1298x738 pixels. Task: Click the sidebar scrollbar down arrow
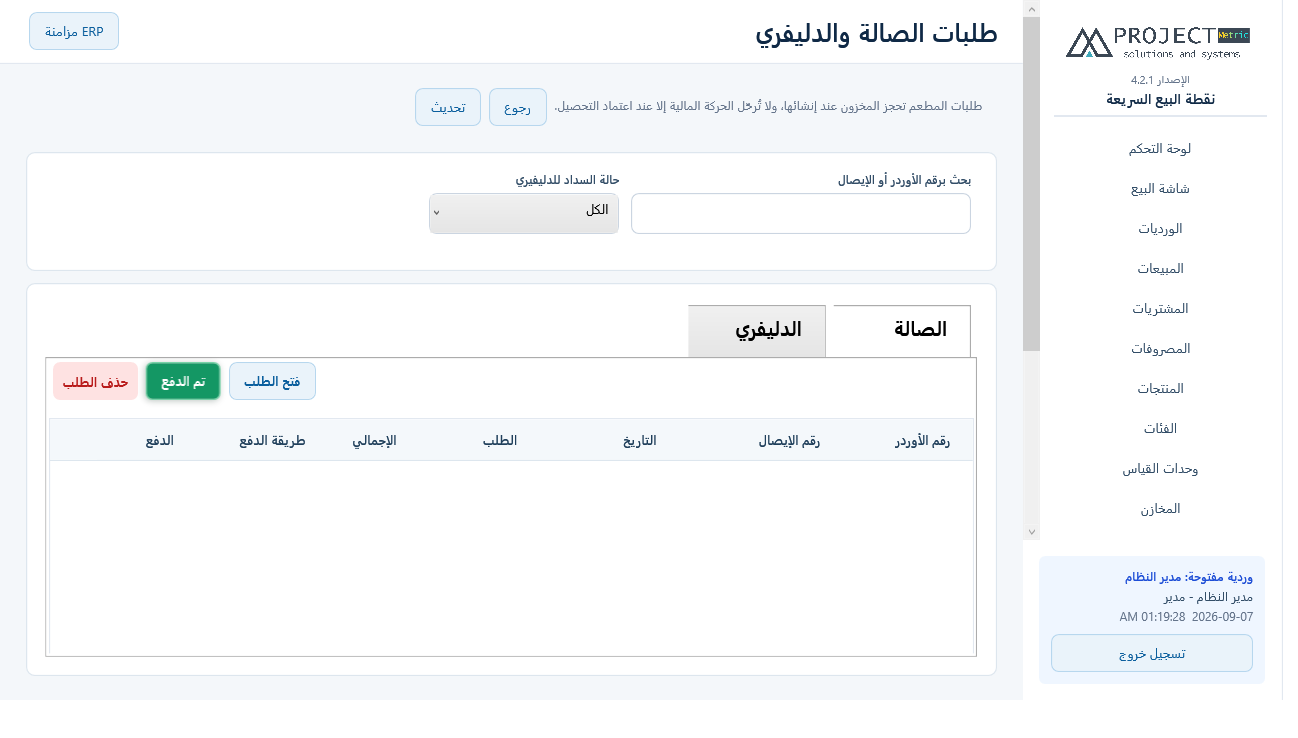point(1031,532)
